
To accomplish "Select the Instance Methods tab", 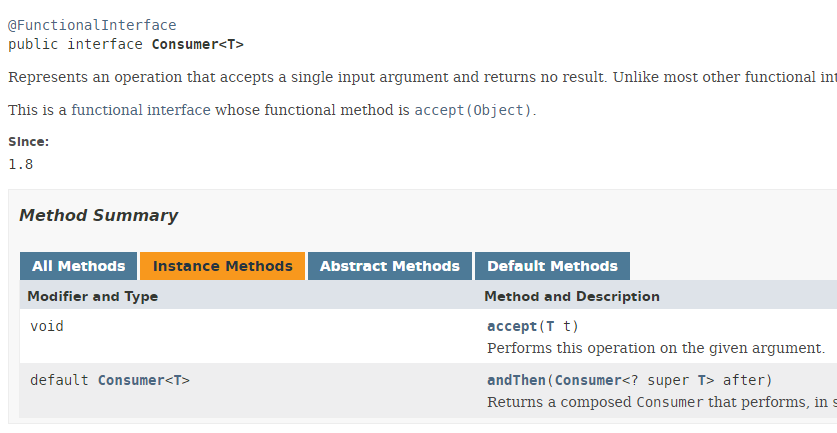I will click(x=222, y=266).
